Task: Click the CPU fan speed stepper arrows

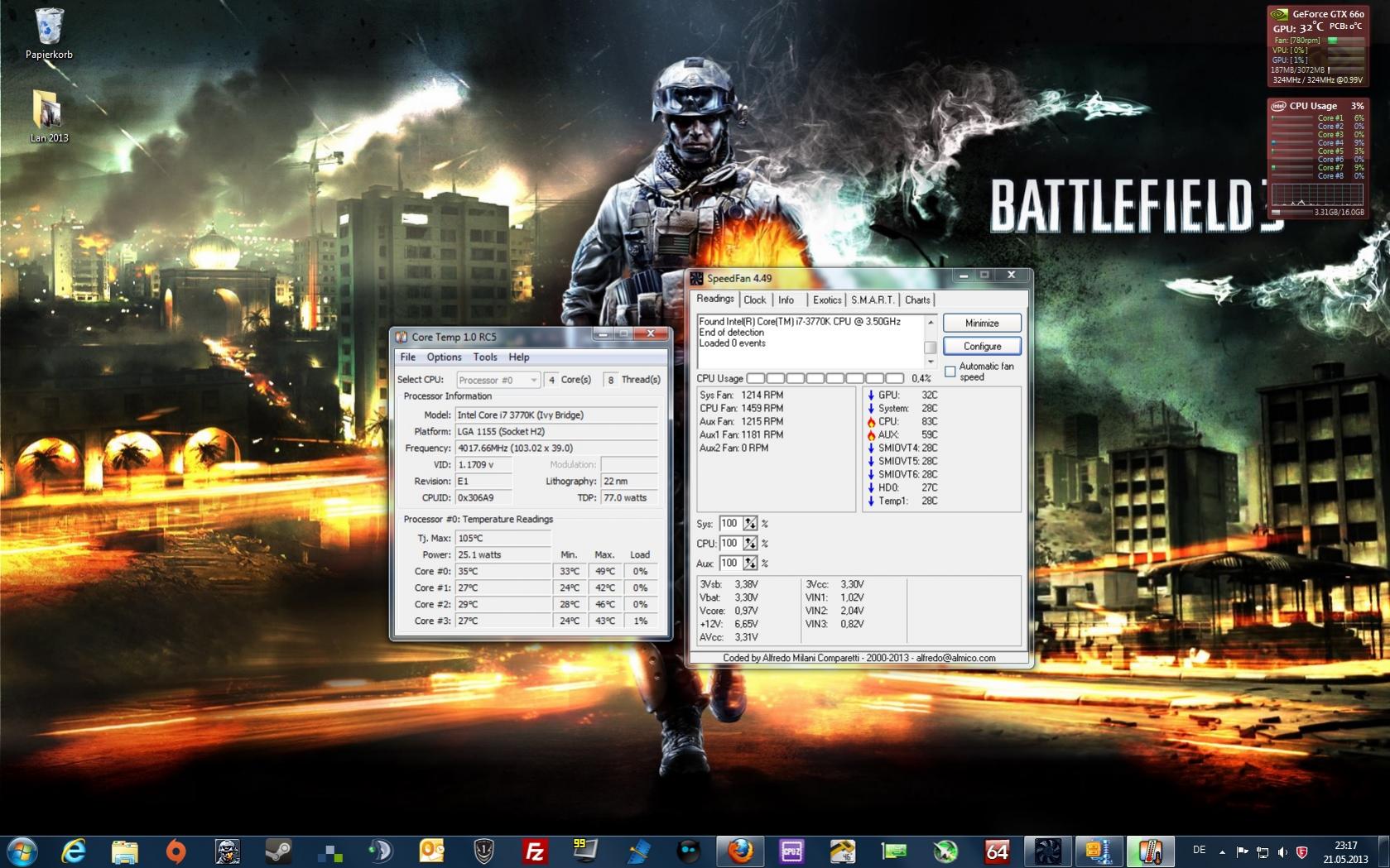Action: 750,544
